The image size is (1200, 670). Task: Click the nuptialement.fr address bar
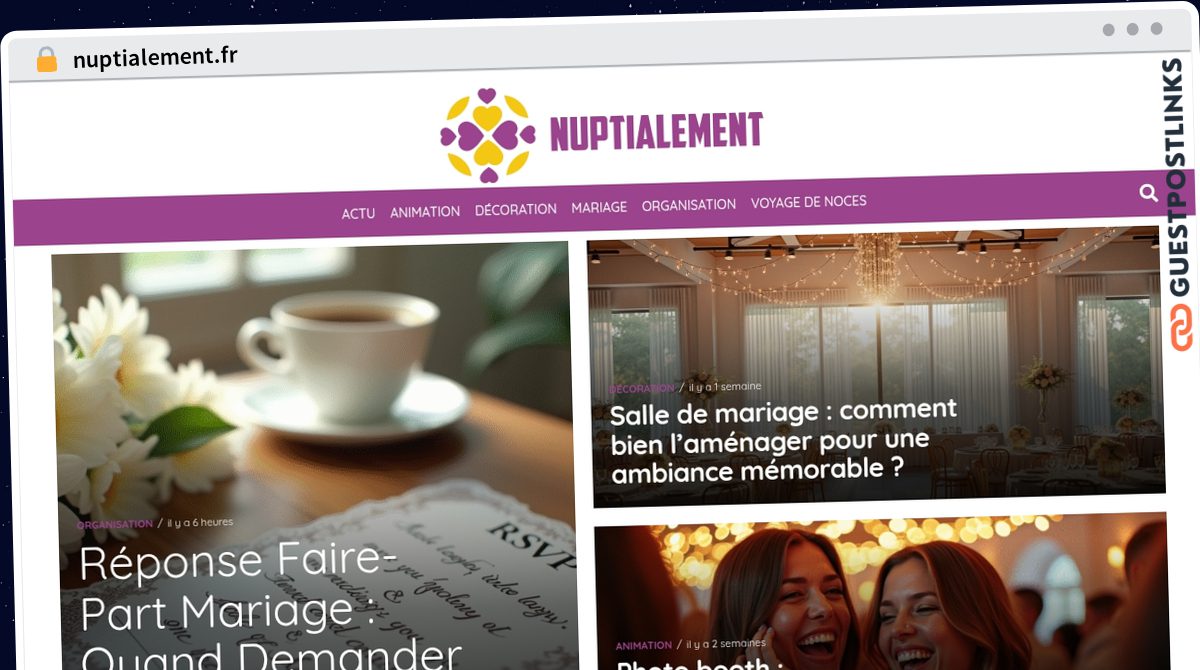(x=155, y=57)
